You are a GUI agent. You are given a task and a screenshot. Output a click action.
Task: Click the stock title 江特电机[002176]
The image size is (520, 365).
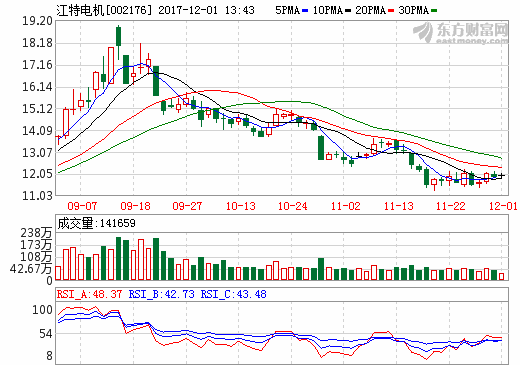coord(104,10)
